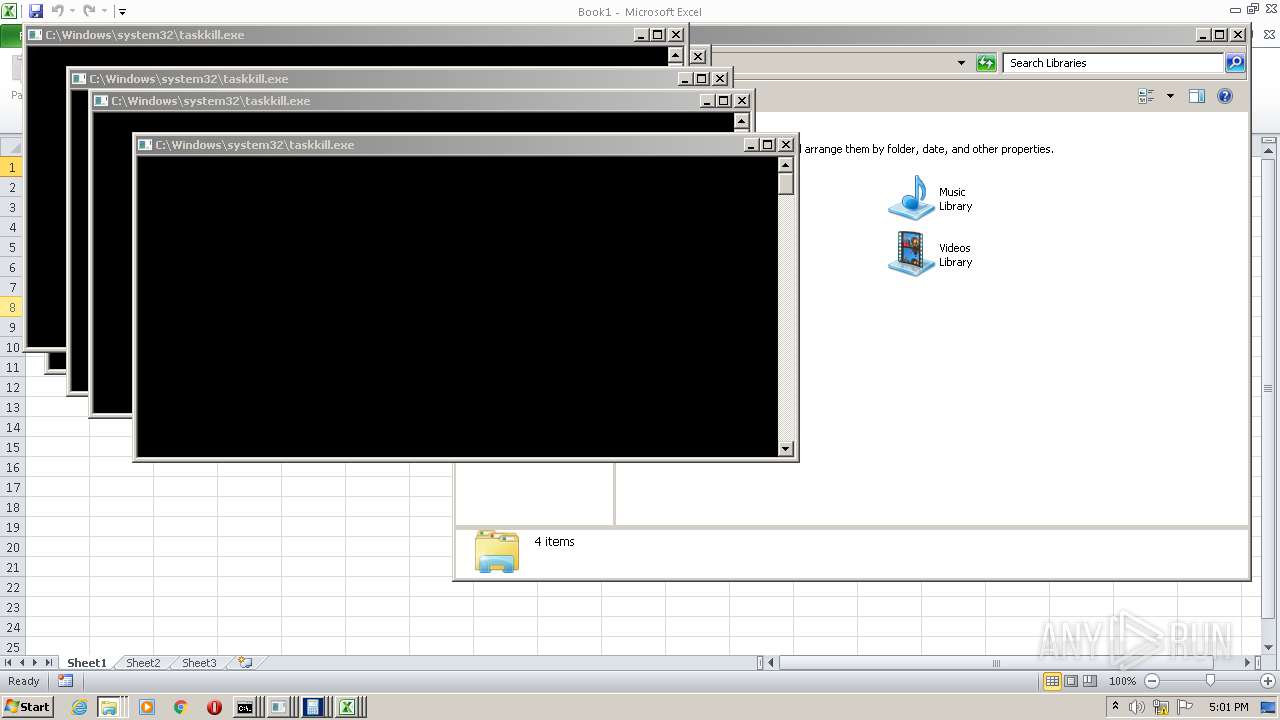Open Windows Explorer from taskbar
Screen dimensions: 1280x720
pos(108,707)
